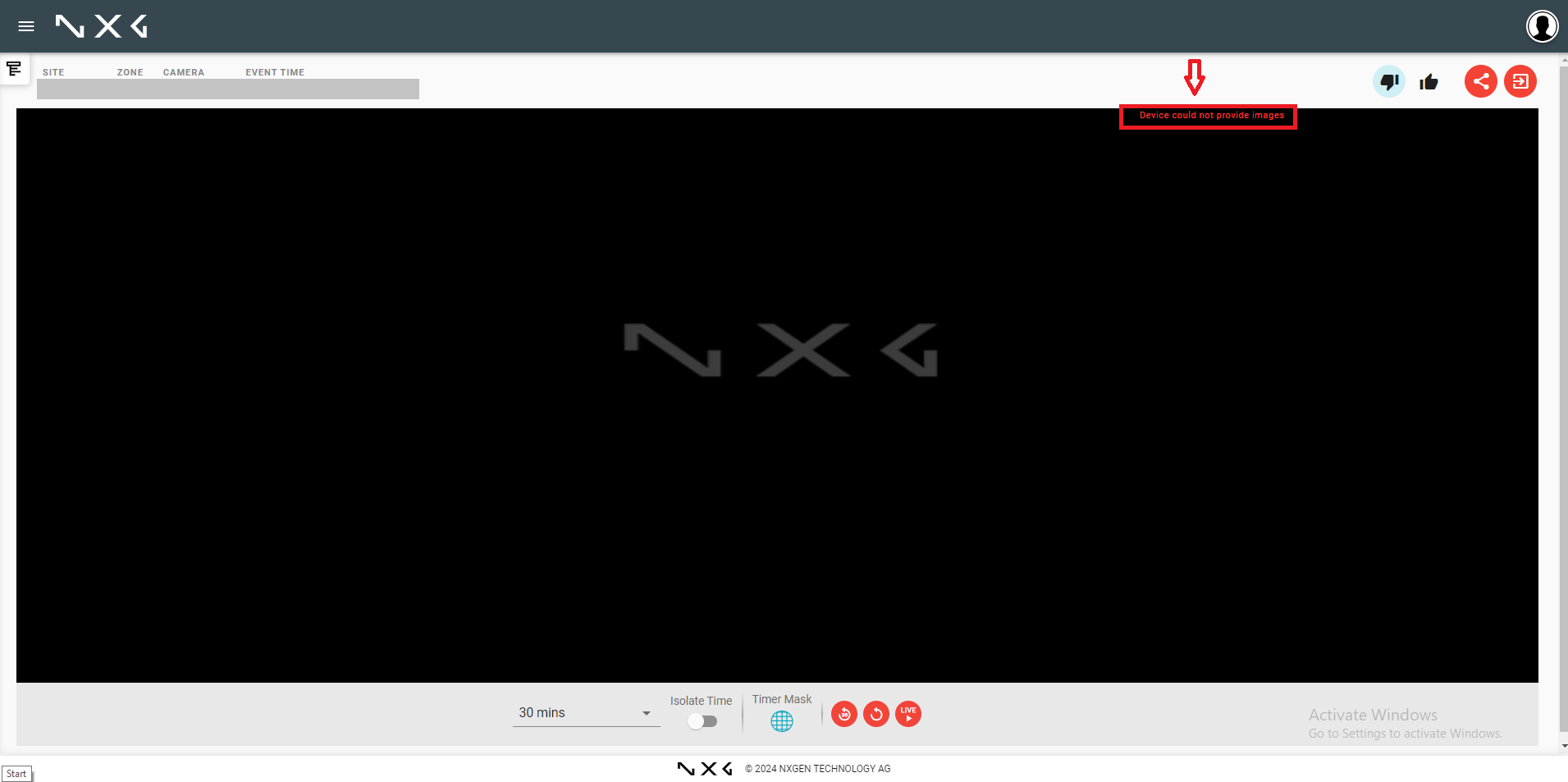Click the red exit button
This screenshot has height=782, width=1568.
(x=1520, y=81)
